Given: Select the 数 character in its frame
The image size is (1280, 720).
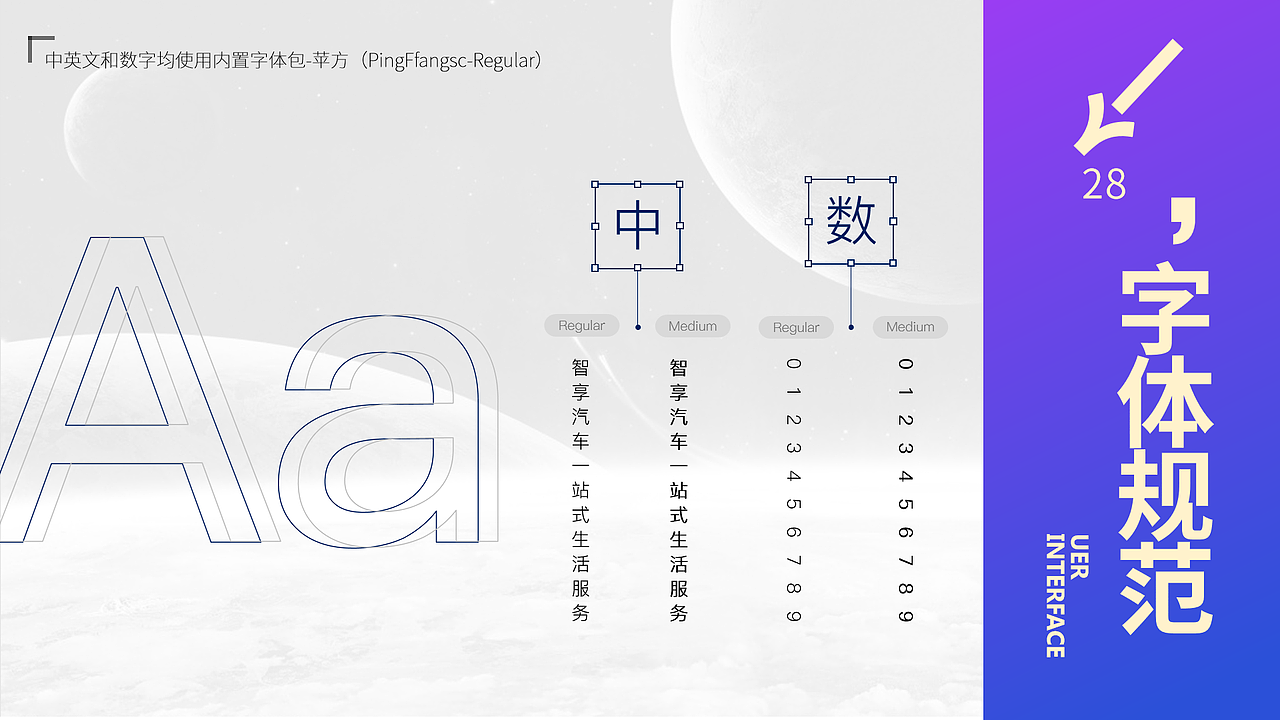Looking at the screenshot, I should 851,222.
